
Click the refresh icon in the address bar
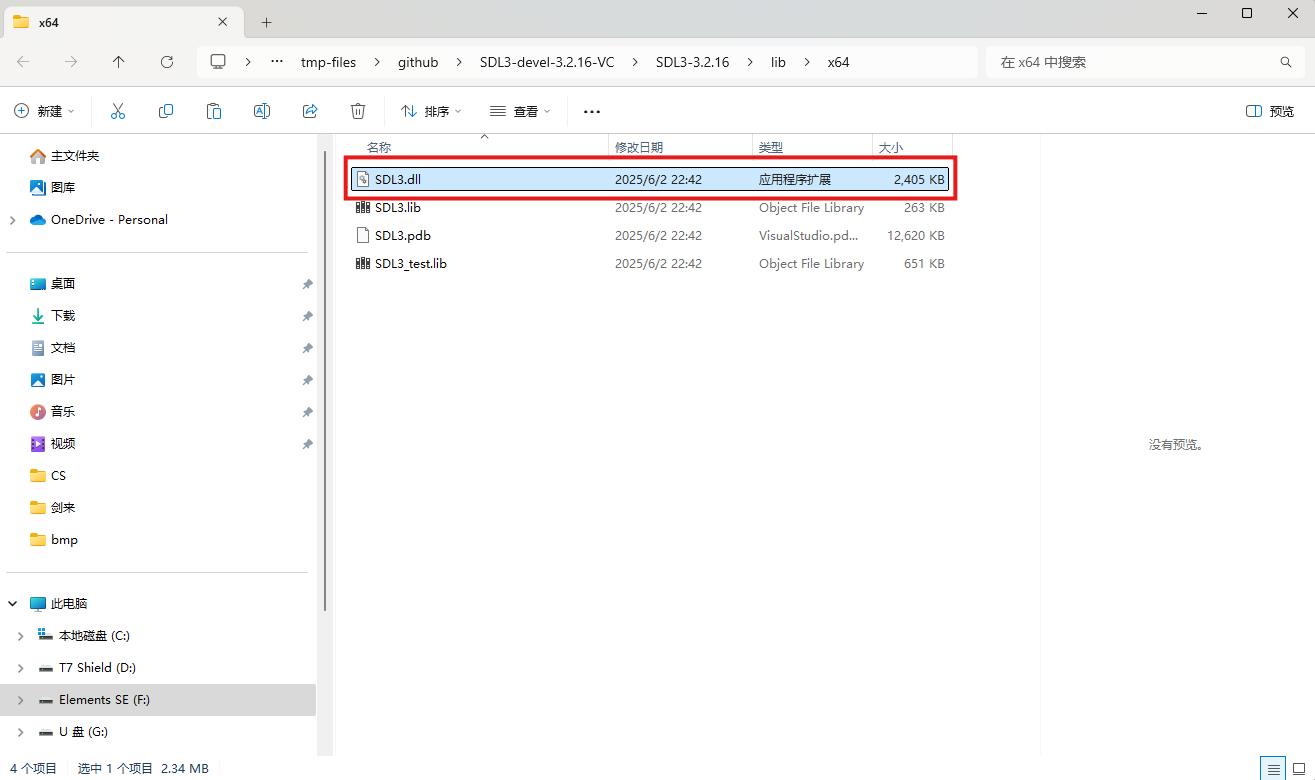(167, 61)
